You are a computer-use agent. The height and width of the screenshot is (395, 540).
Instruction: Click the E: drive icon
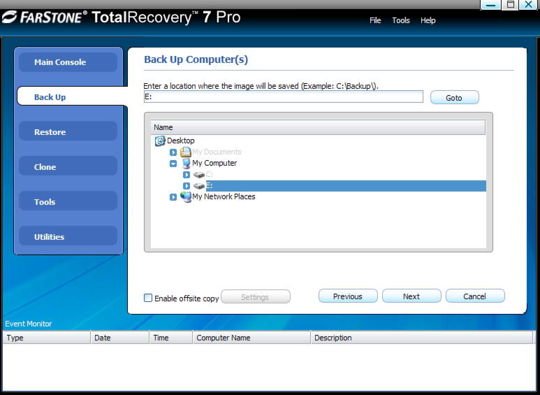(199, 186)
